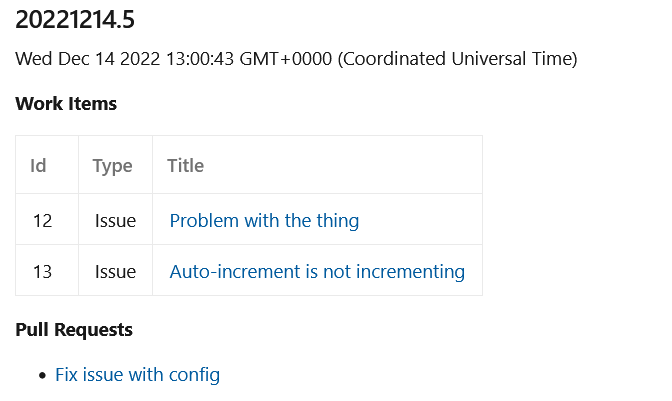
Task: Click the build number heading 20221214.5
Action: (75, 22)
